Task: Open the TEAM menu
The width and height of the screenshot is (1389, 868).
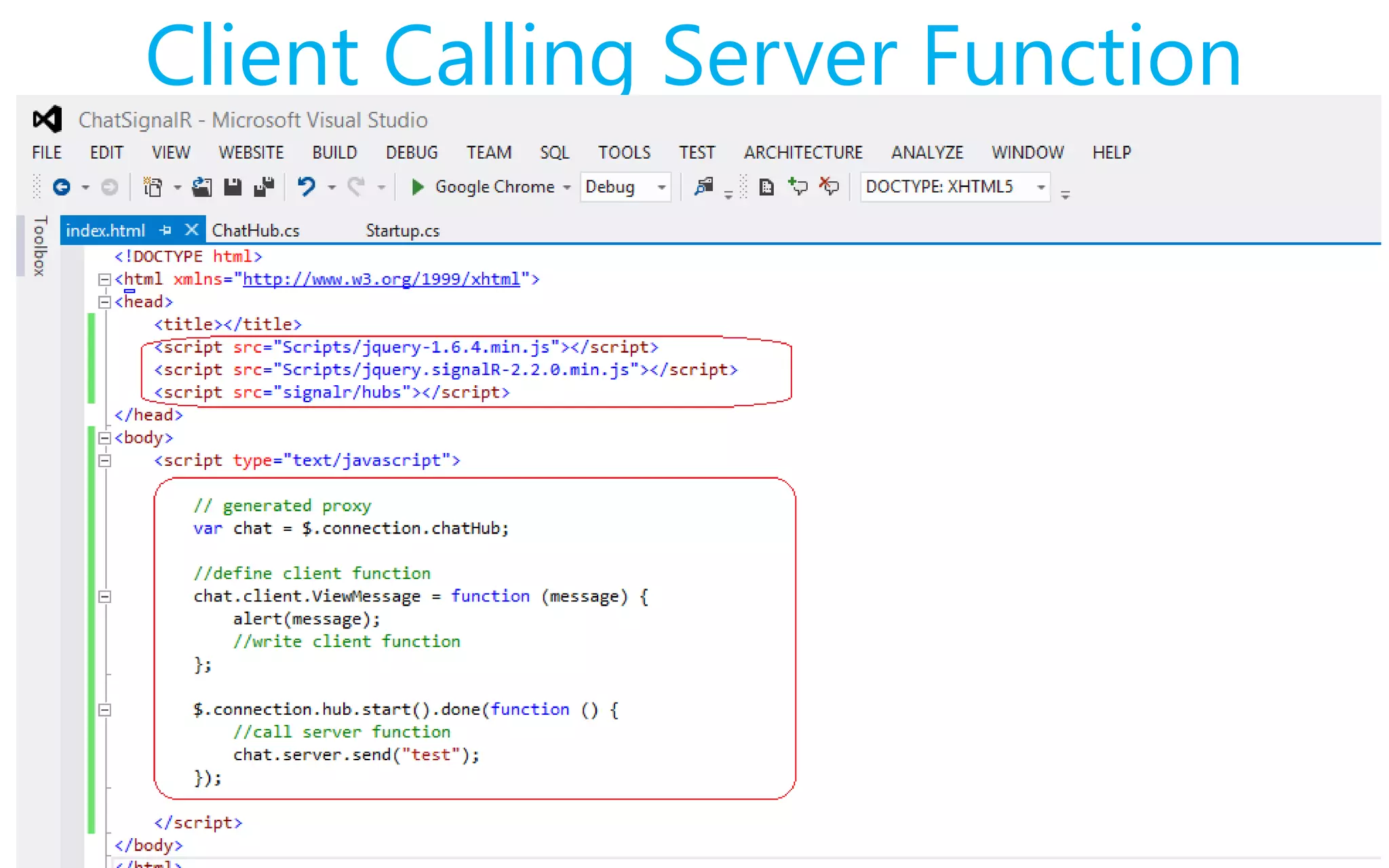Action: (489, 153)
